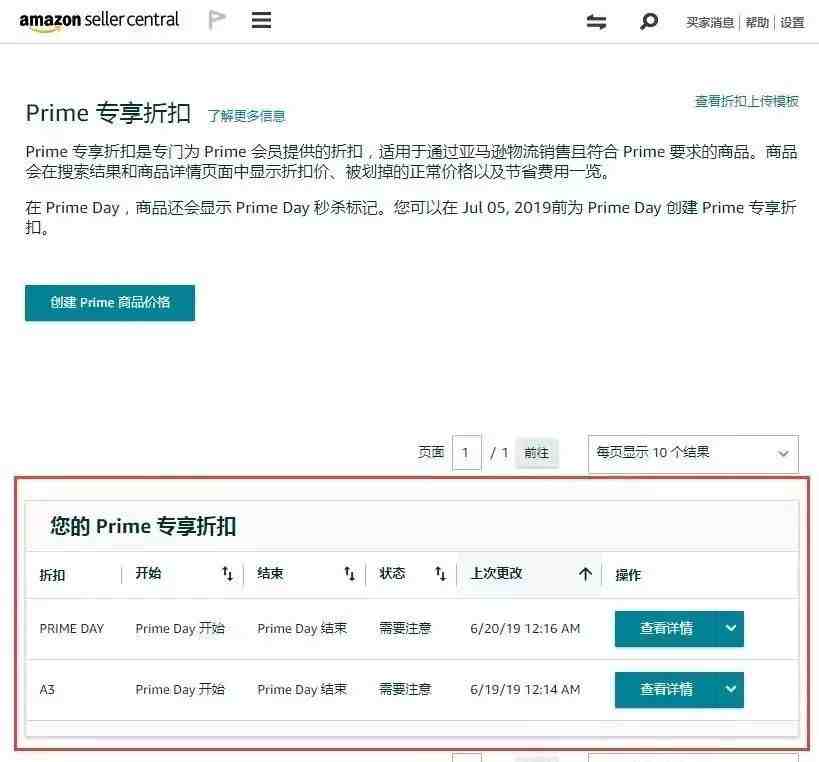Image resolution: width=819 pixels, height=762 pixels.
Task: Click the 了解更多信息 link
Action: tap(247, 116)
